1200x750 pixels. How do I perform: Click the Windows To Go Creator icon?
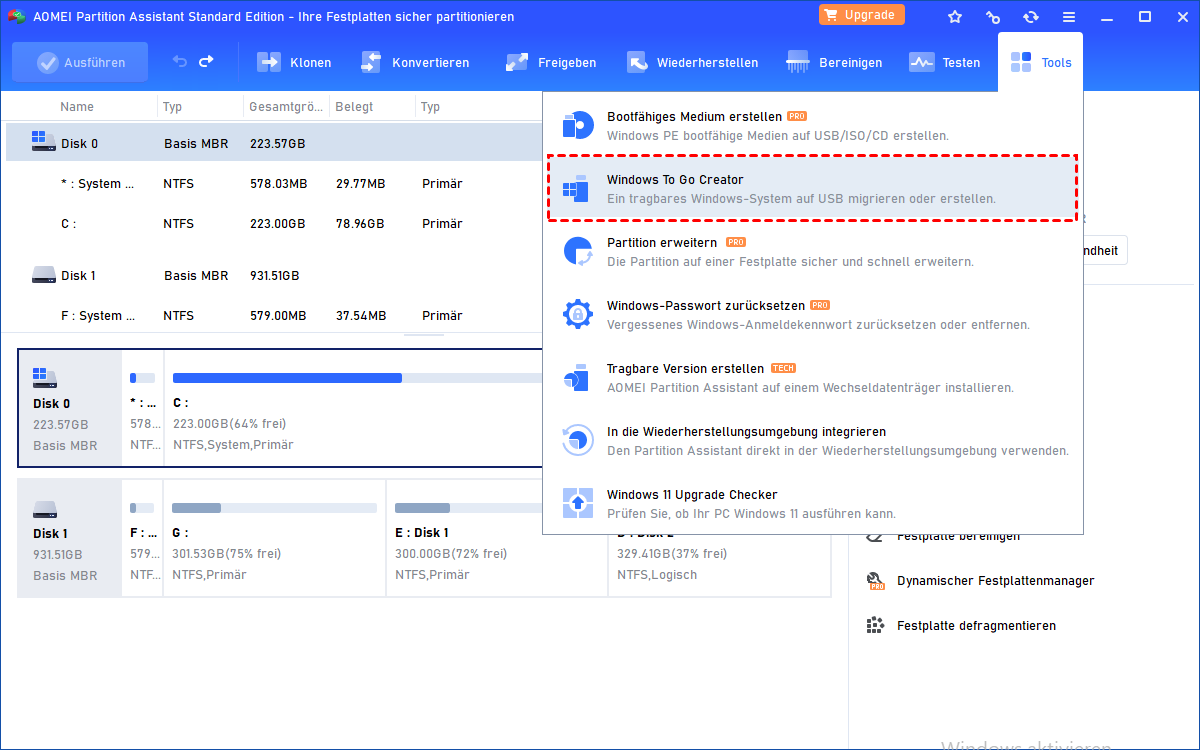pyautogui.click(x=578, y=188)
